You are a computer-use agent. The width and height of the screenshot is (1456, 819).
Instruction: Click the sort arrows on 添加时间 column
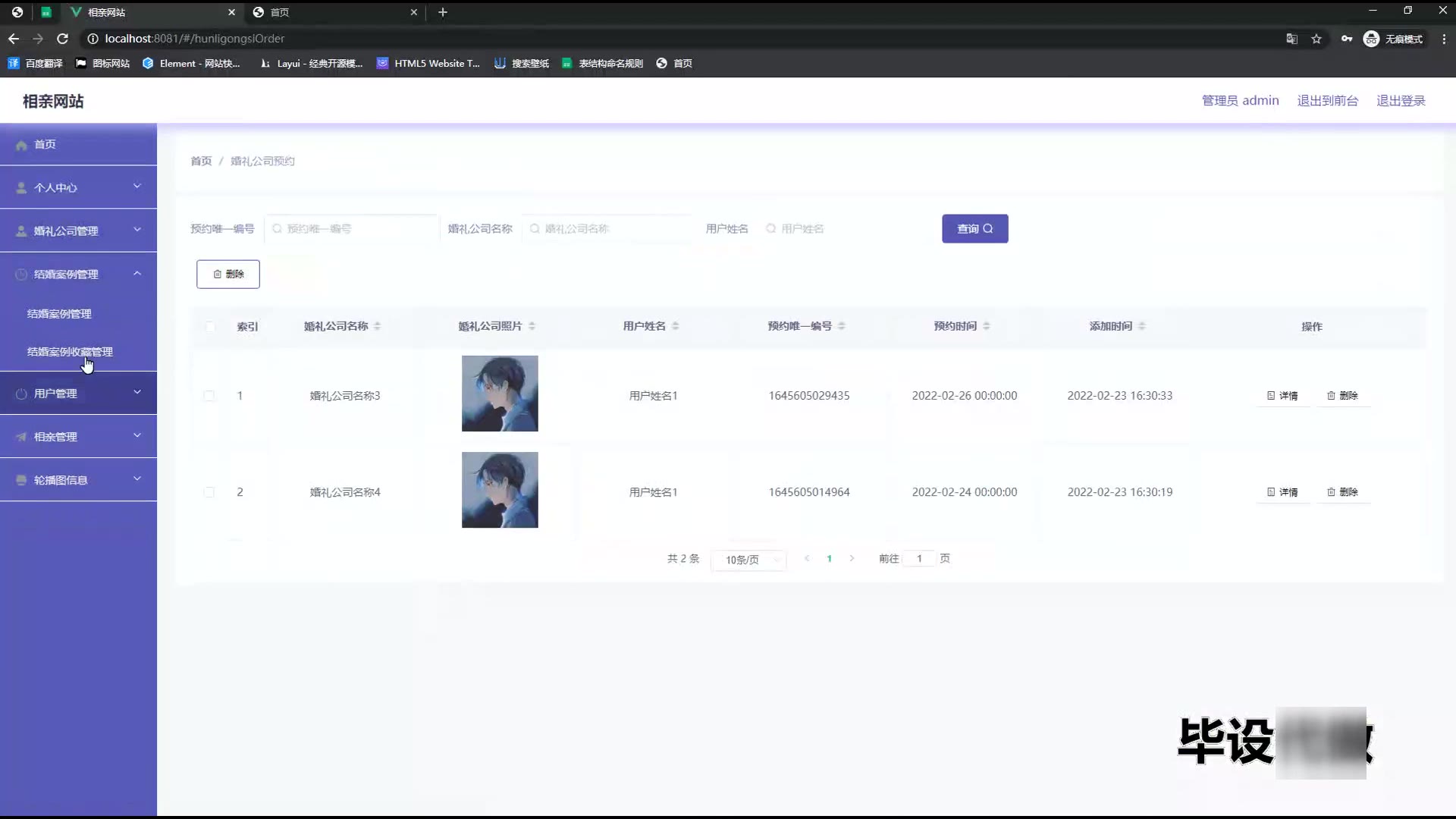[x=1141, y=326]
